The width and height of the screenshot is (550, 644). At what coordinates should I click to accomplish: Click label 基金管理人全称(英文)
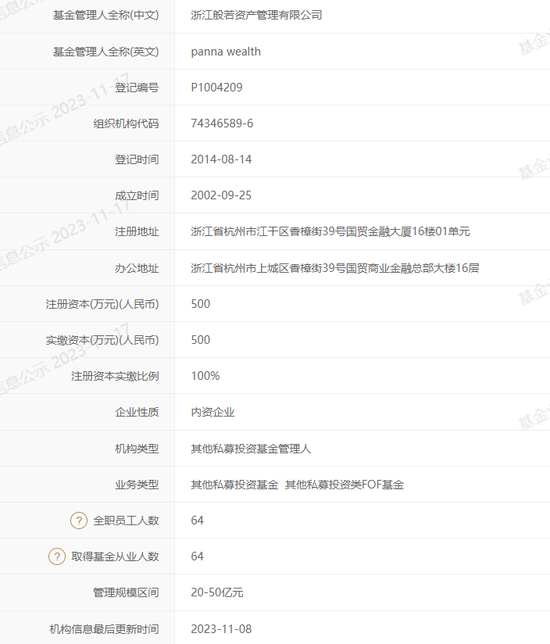click(106, 52)
